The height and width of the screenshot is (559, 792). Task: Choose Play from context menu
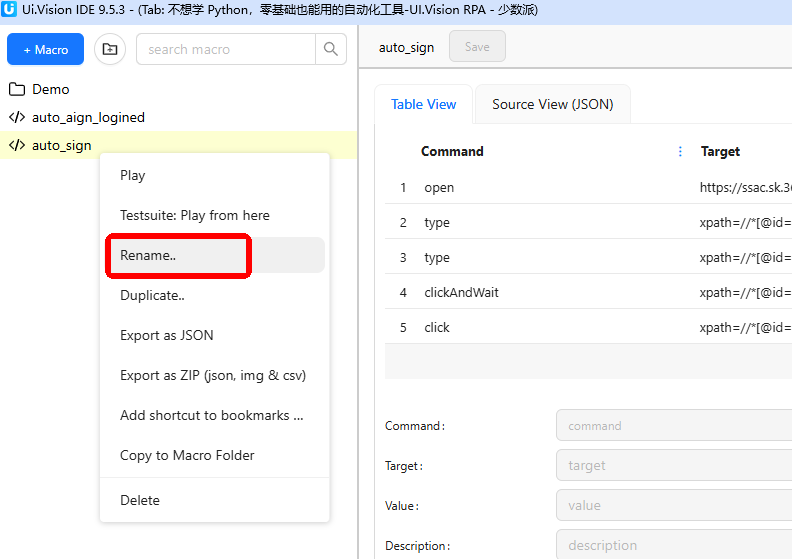click(x=215, y=175)
